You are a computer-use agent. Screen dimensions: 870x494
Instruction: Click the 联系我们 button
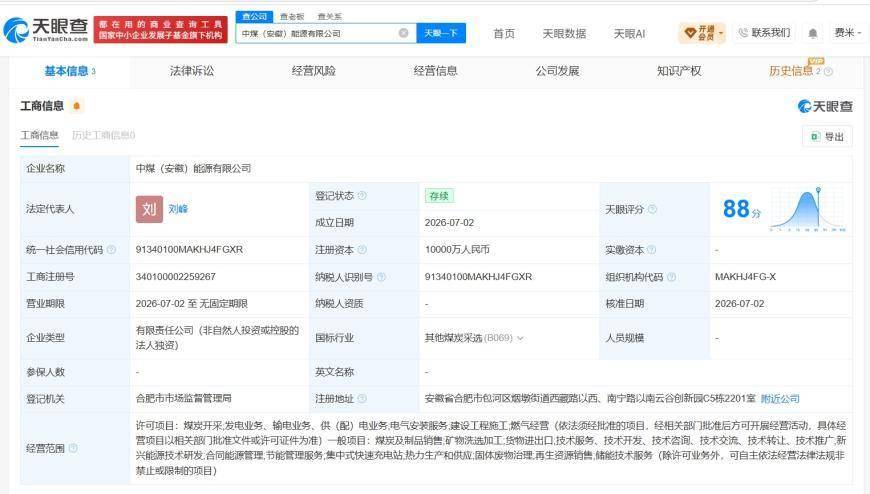tap(765, 33)
